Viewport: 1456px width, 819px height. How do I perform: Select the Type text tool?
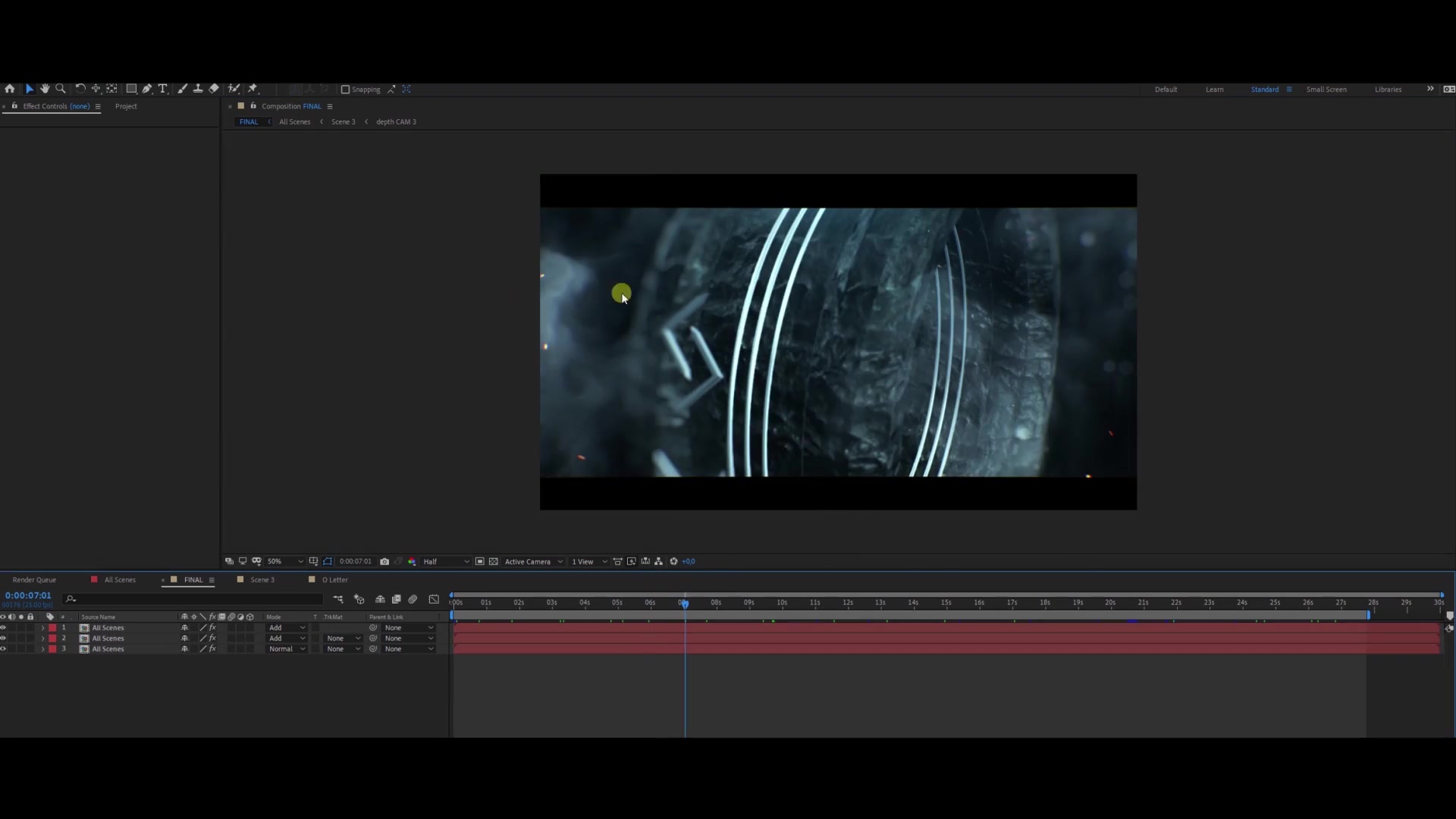point(162,89)
